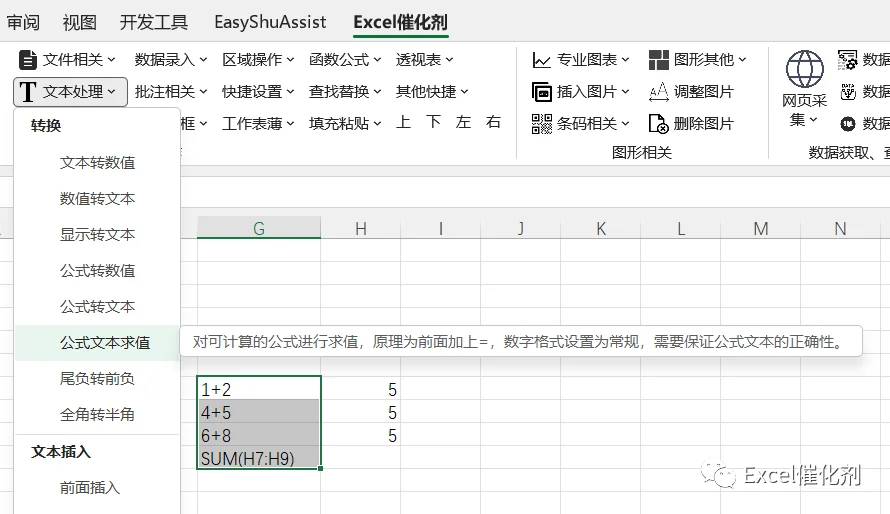Click the cell containing 6+8
890x514 pixels.
(259, 435)
